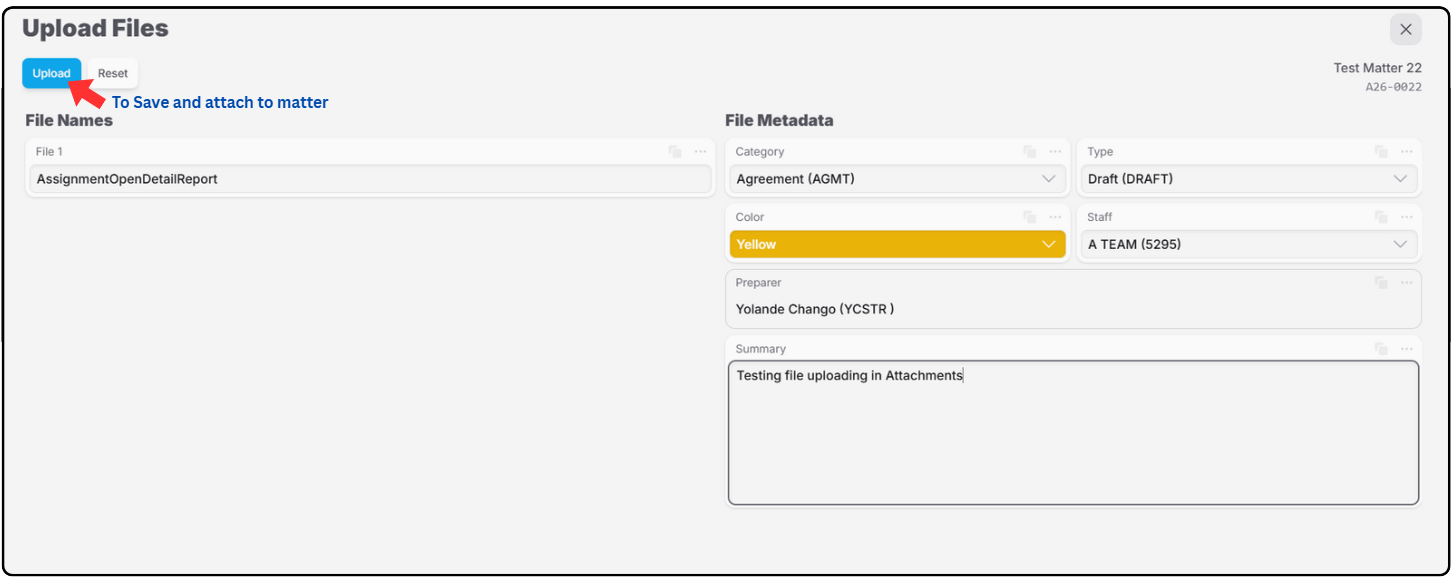Open more options for Staff field
The image size is (1454, 584).
(x=1407, y=217)
